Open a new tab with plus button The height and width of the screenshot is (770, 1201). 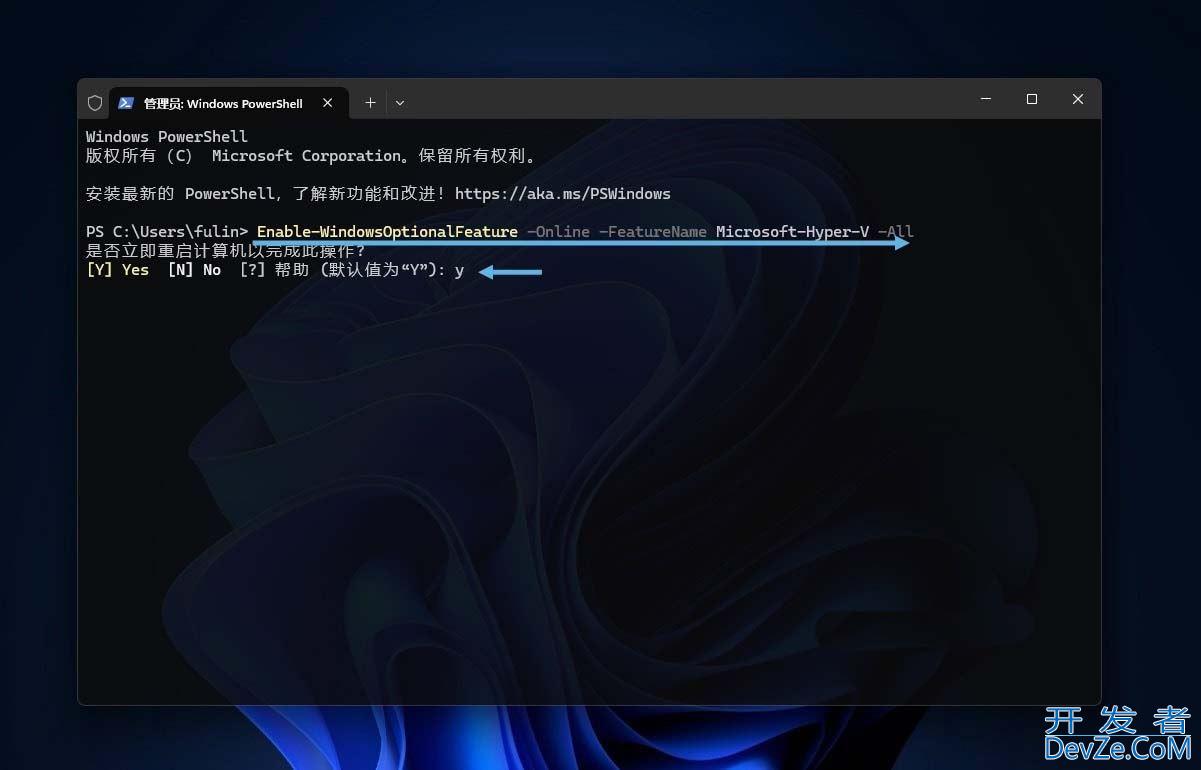[x=370, y=102]
